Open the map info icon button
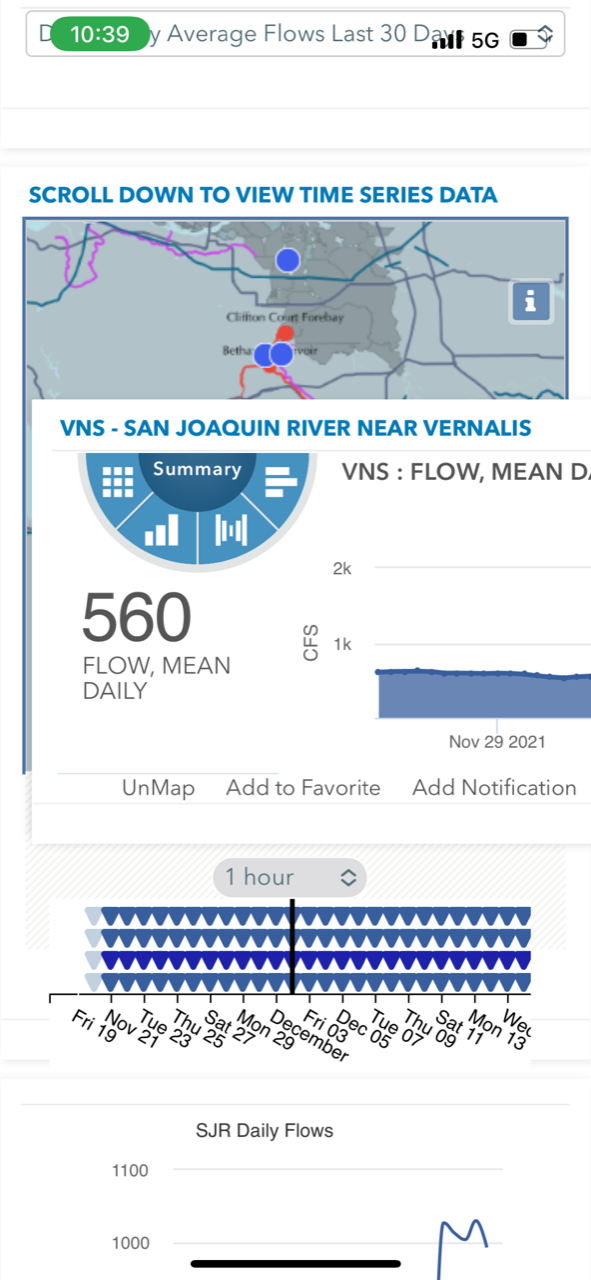 531,301
